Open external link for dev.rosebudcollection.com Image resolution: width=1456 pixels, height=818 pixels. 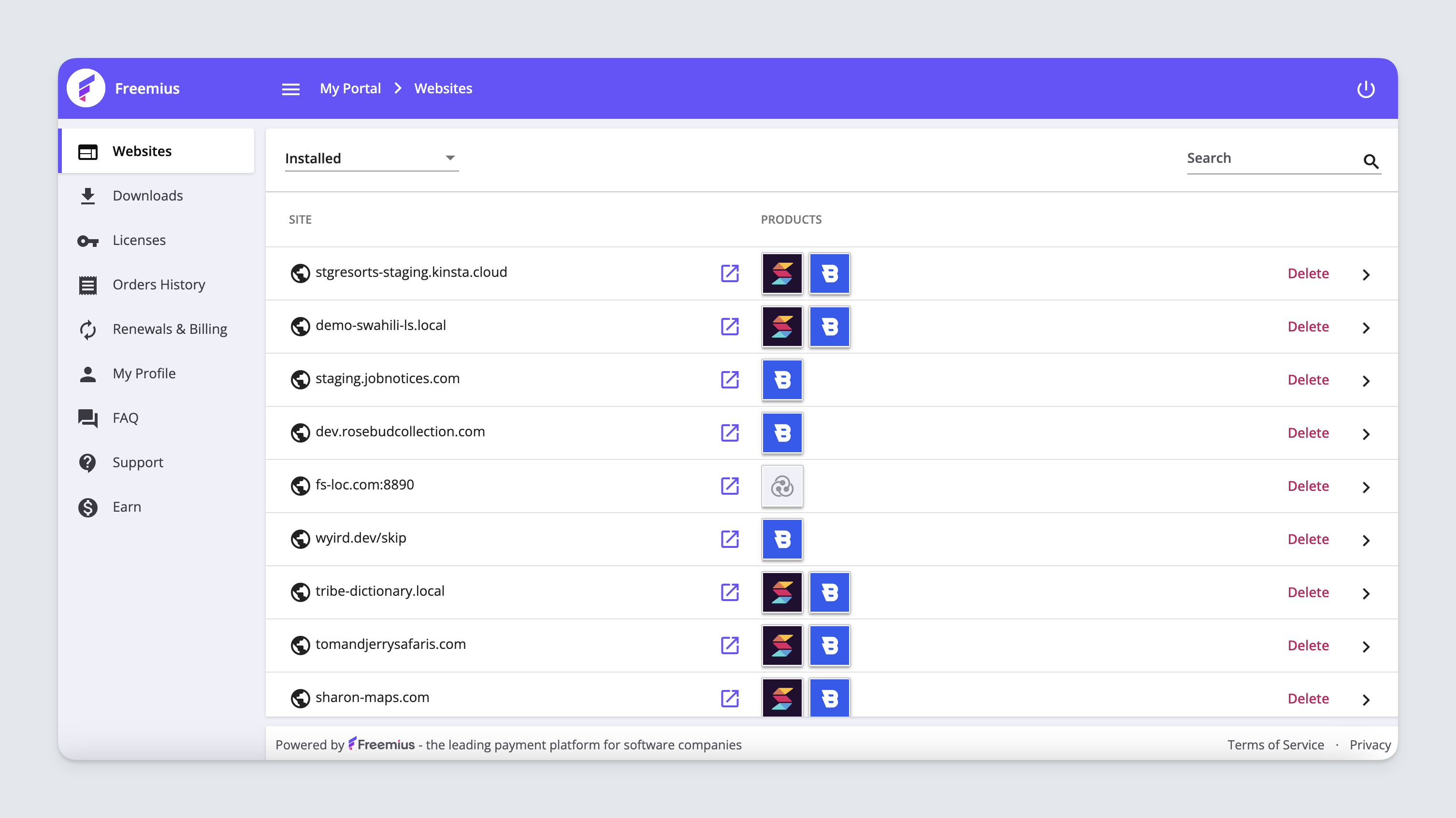(x=730, y=432)
